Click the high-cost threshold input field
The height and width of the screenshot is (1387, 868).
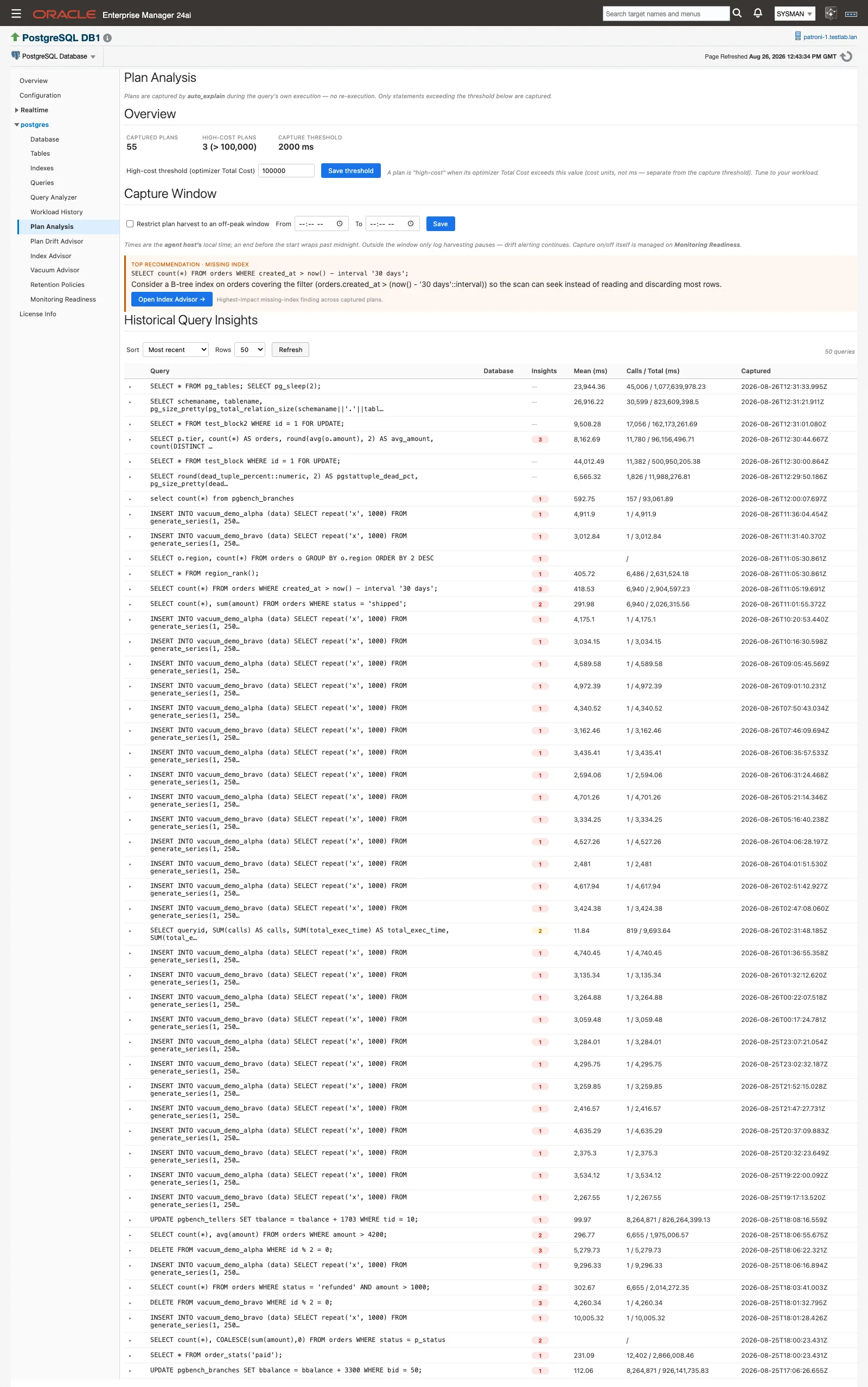pos(286,170)
